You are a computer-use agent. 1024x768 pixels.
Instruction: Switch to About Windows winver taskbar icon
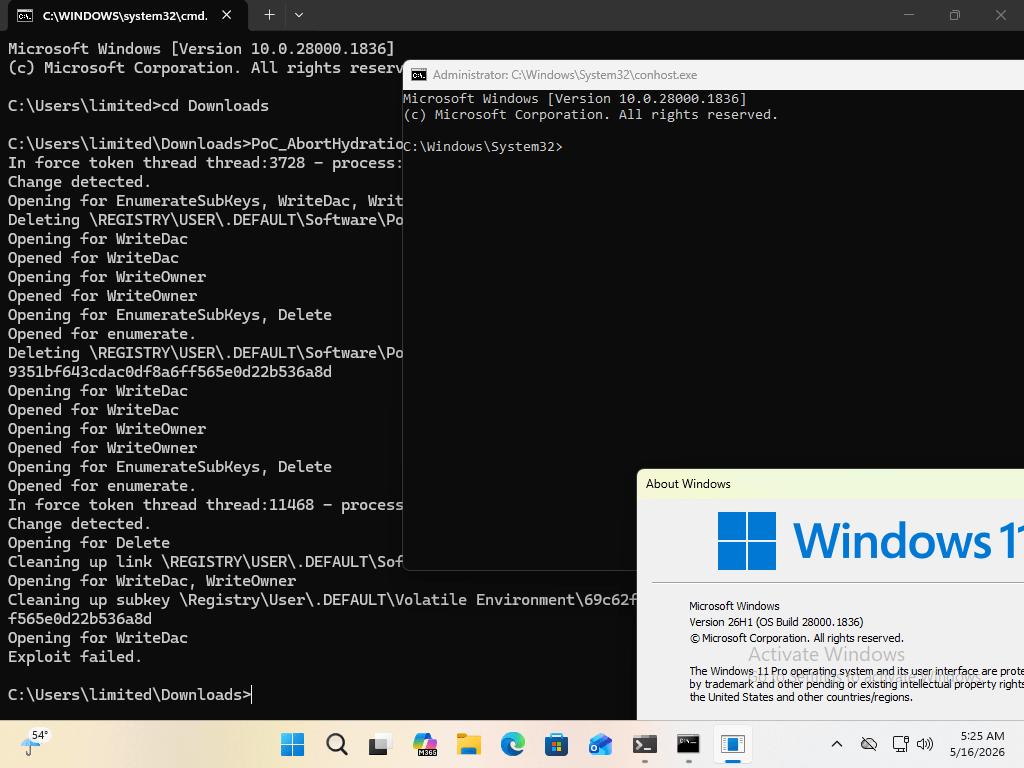[733, 744]
